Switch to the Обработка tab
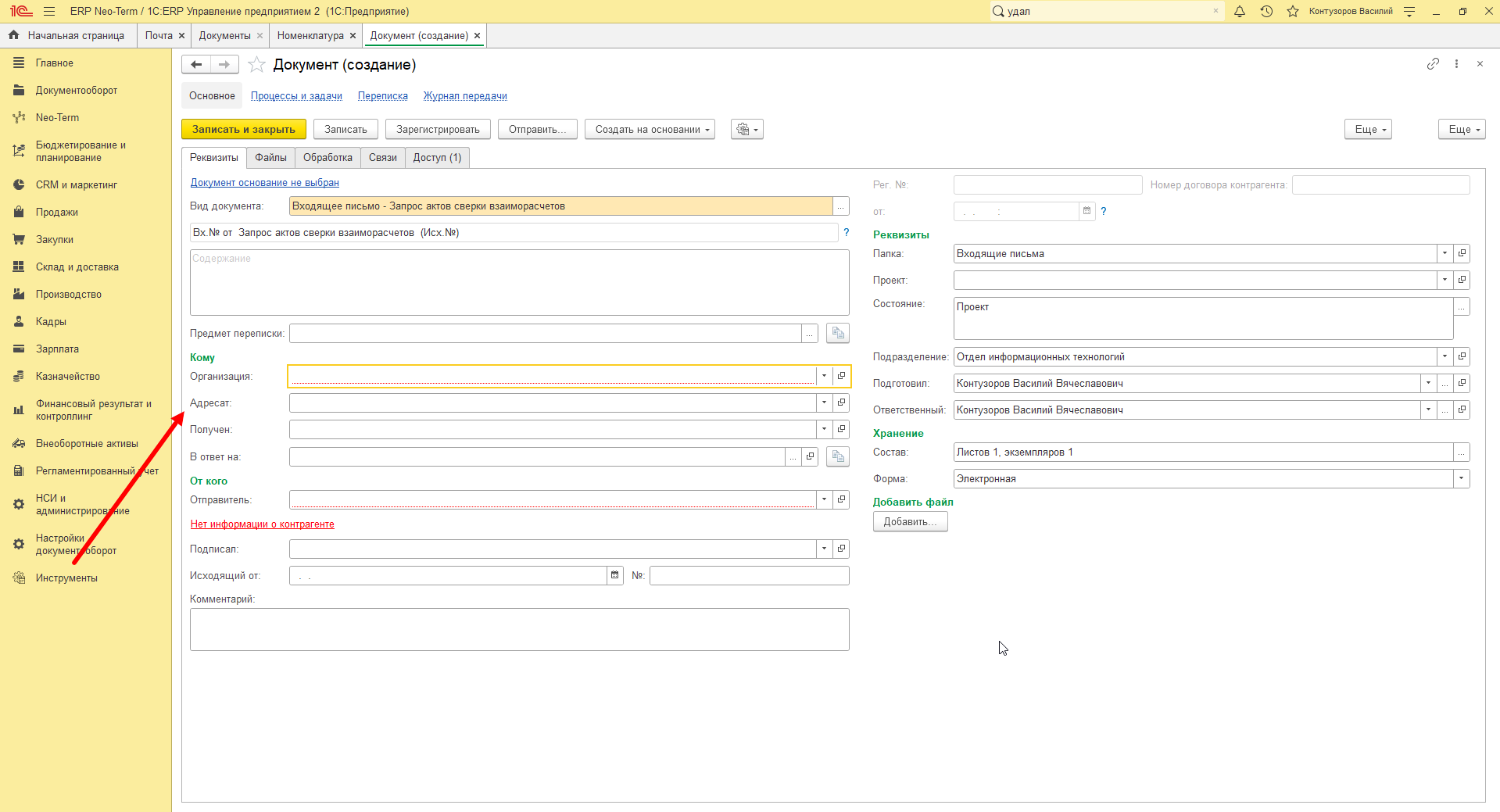This screenshot has height=812, width=1500. [x=328, y=158]
